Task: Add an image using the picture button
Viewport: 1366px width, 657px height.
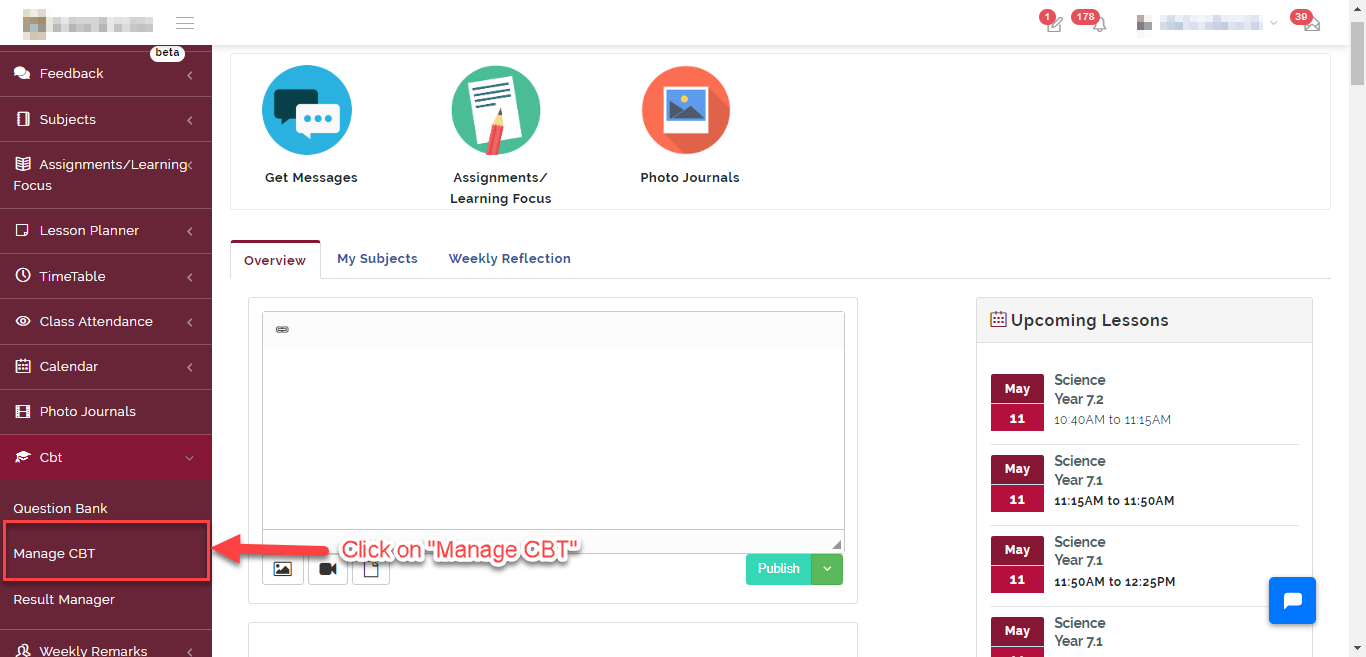Action: click(x=282, y=569)
